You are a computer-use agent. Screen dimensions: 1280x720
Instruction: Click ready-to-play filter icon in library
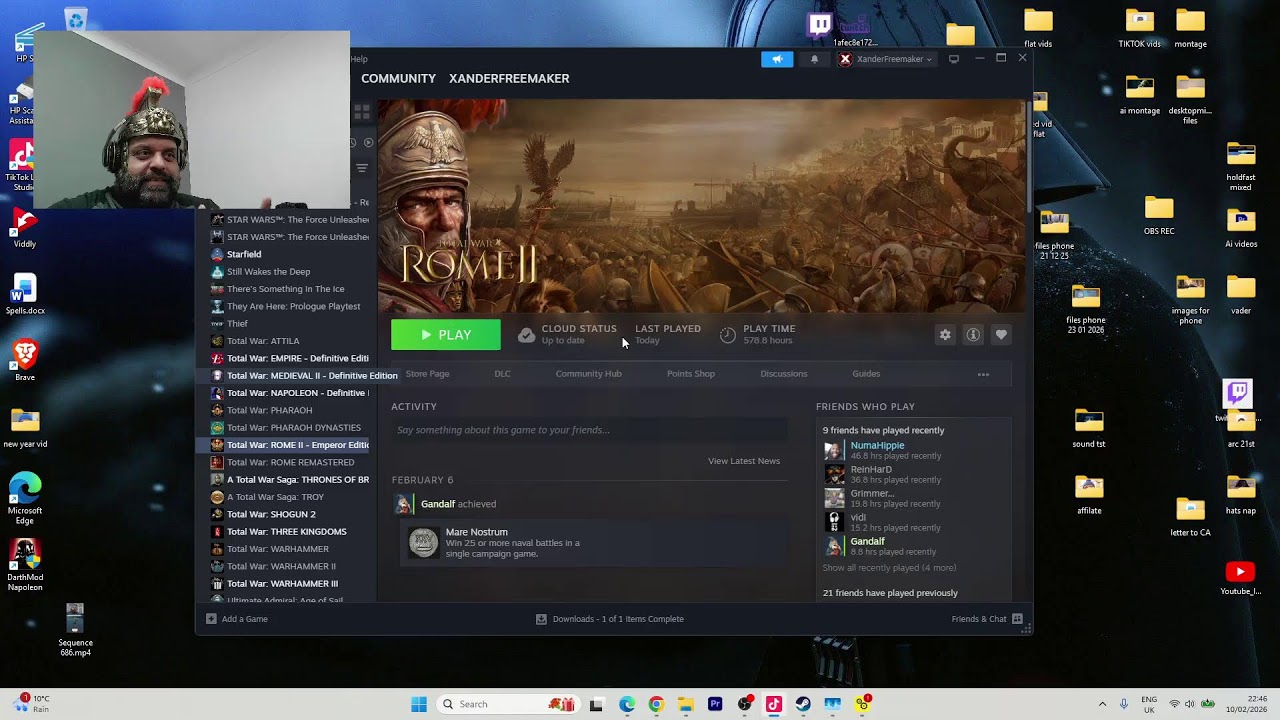click(368, 142)
